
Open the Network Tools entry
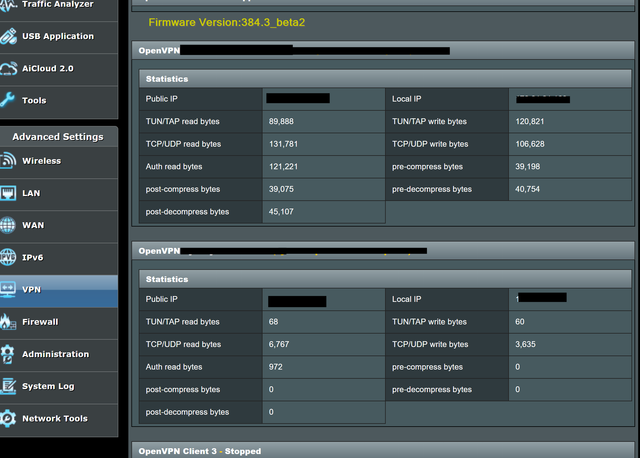(x=55, y=419)
